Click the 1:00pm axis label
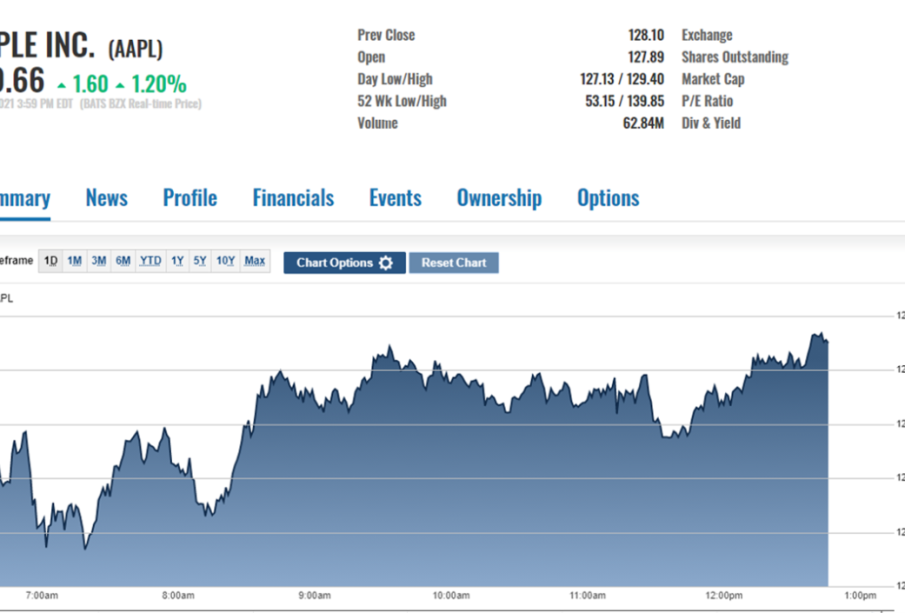 860,595
